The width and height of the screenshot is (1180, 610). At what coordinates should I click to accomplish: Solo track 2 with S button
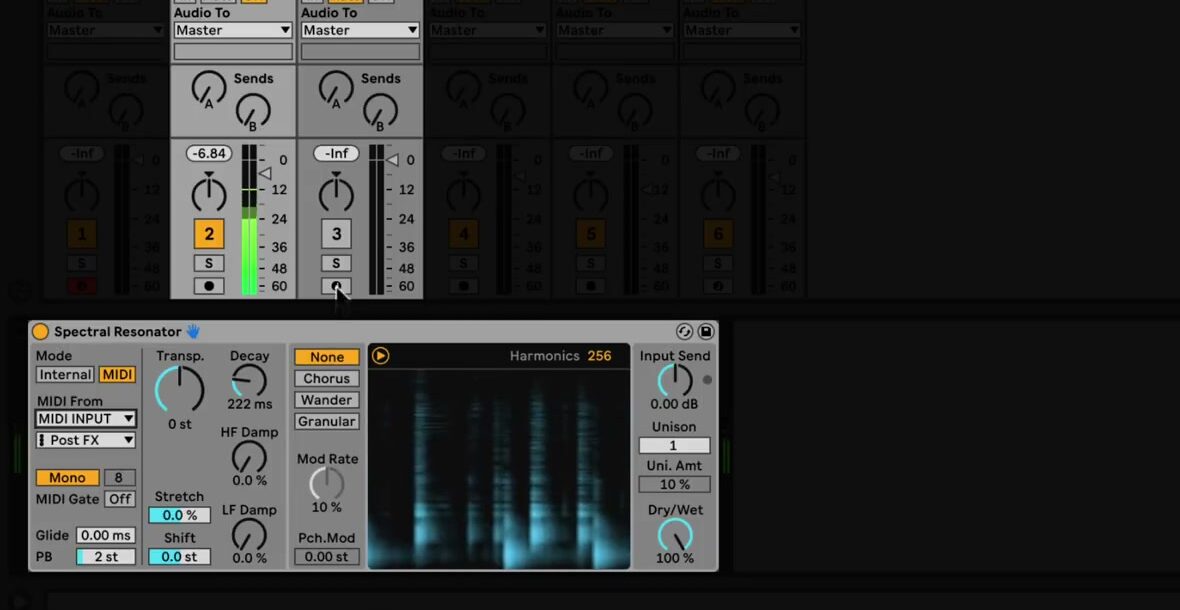click(x=208, y=263)
